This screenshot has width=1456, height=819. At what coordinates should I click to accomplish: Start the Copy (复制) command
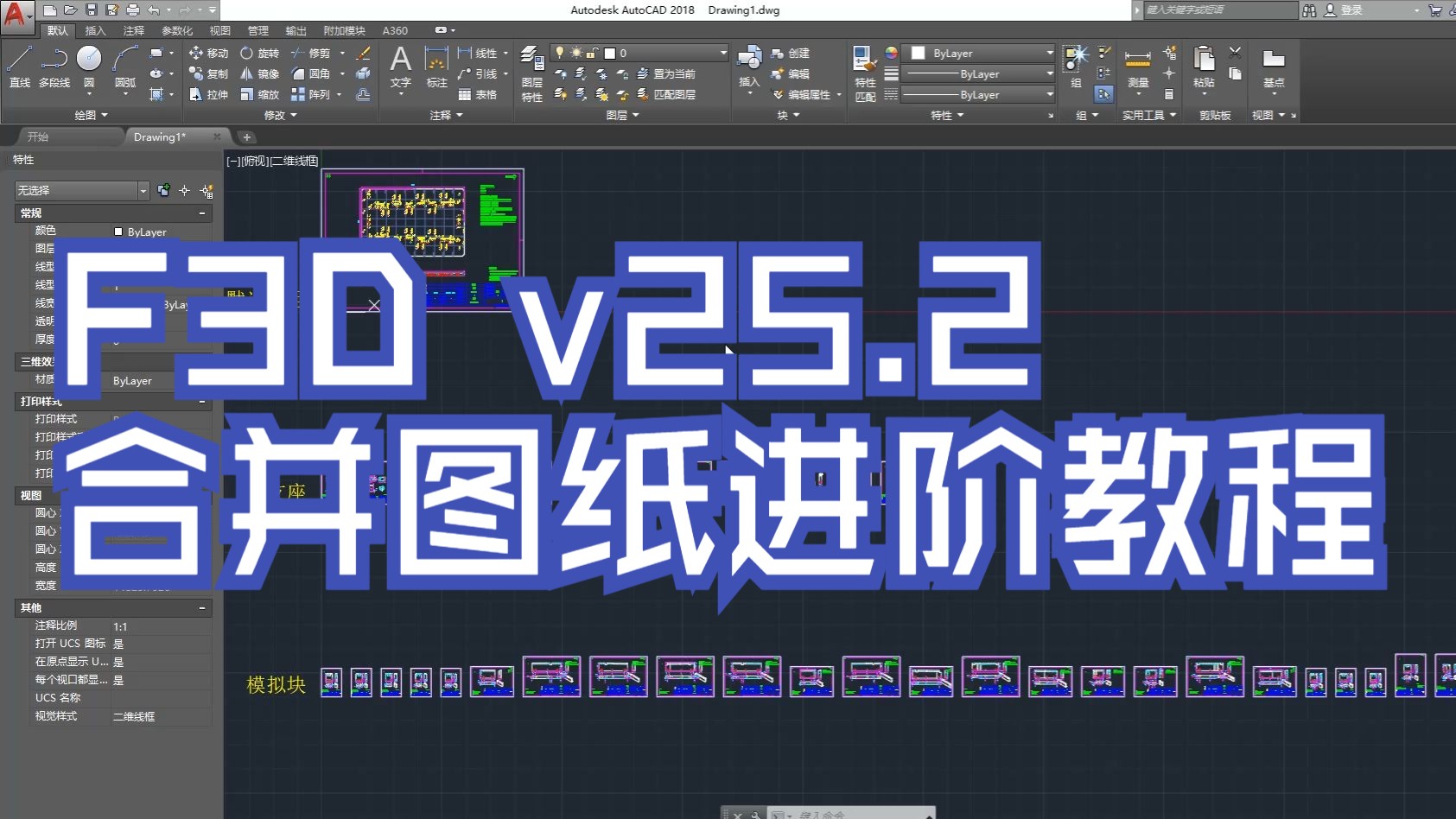[208, 73]
